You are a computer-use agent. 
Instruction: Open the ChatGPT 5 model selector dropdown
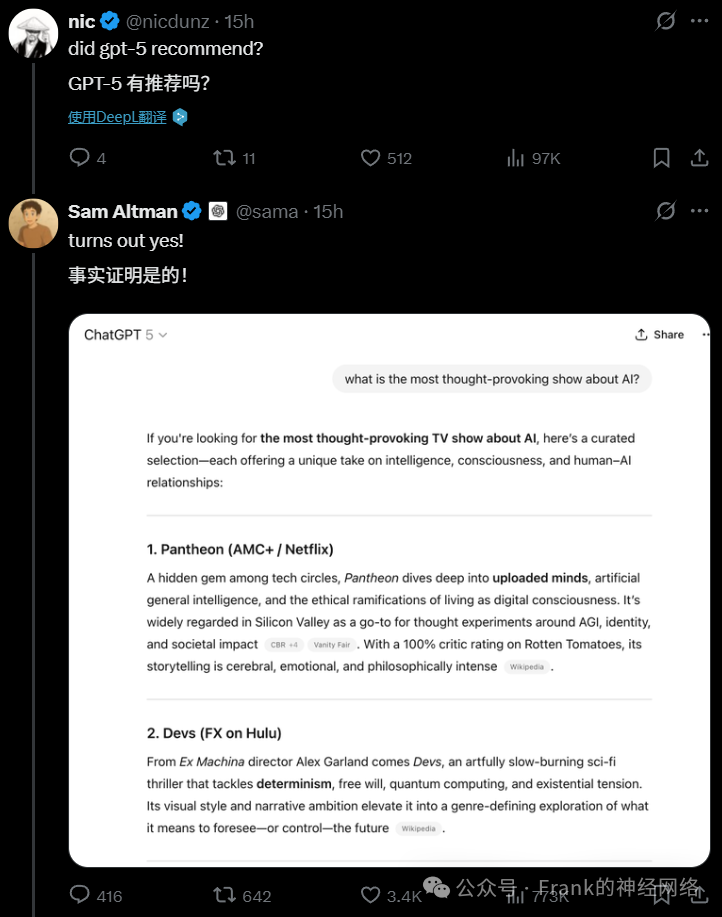pos(125,336)
